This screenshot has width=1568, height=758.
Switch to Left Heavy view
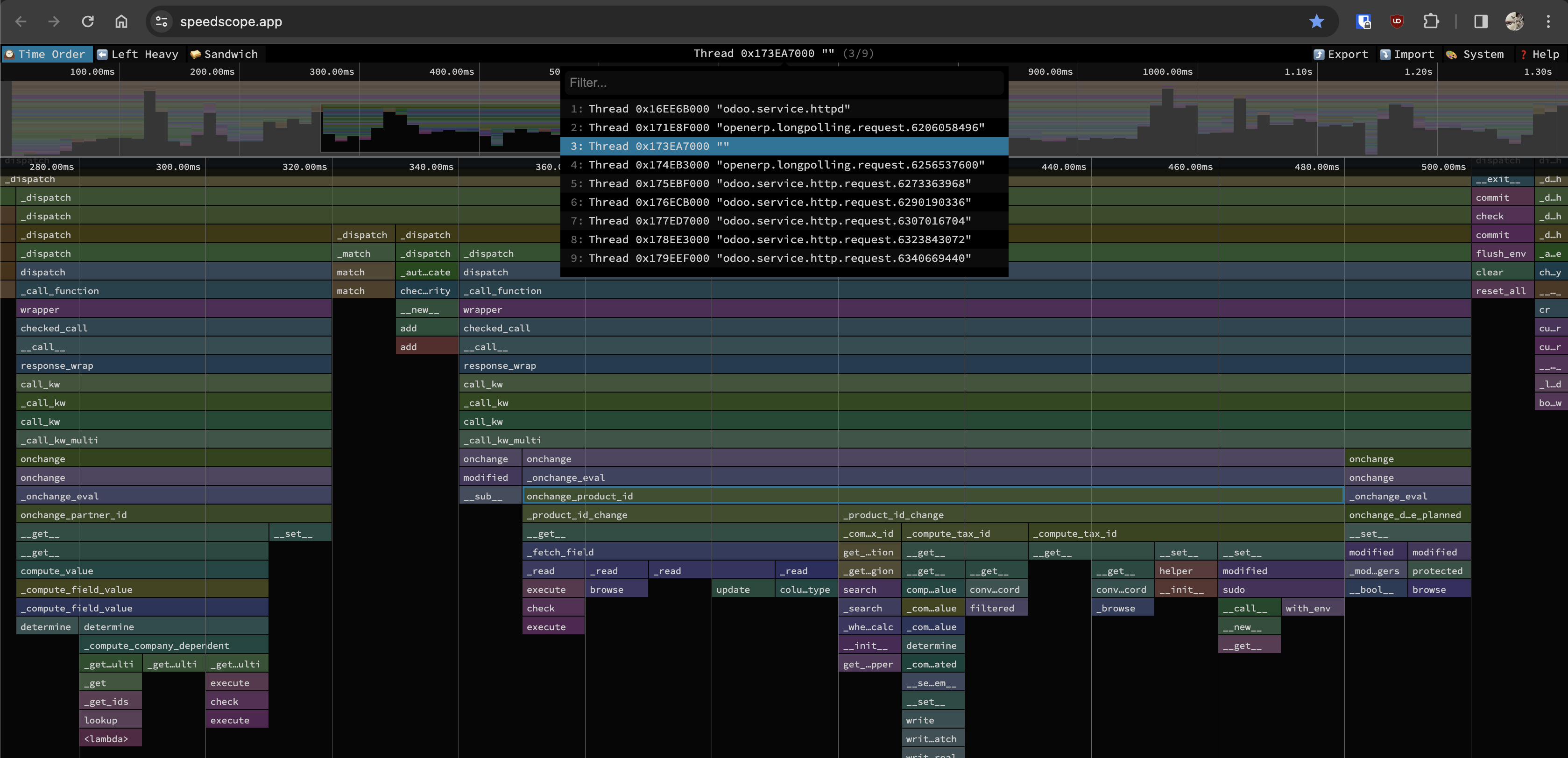pyautogui.click(x=138, y=54)
